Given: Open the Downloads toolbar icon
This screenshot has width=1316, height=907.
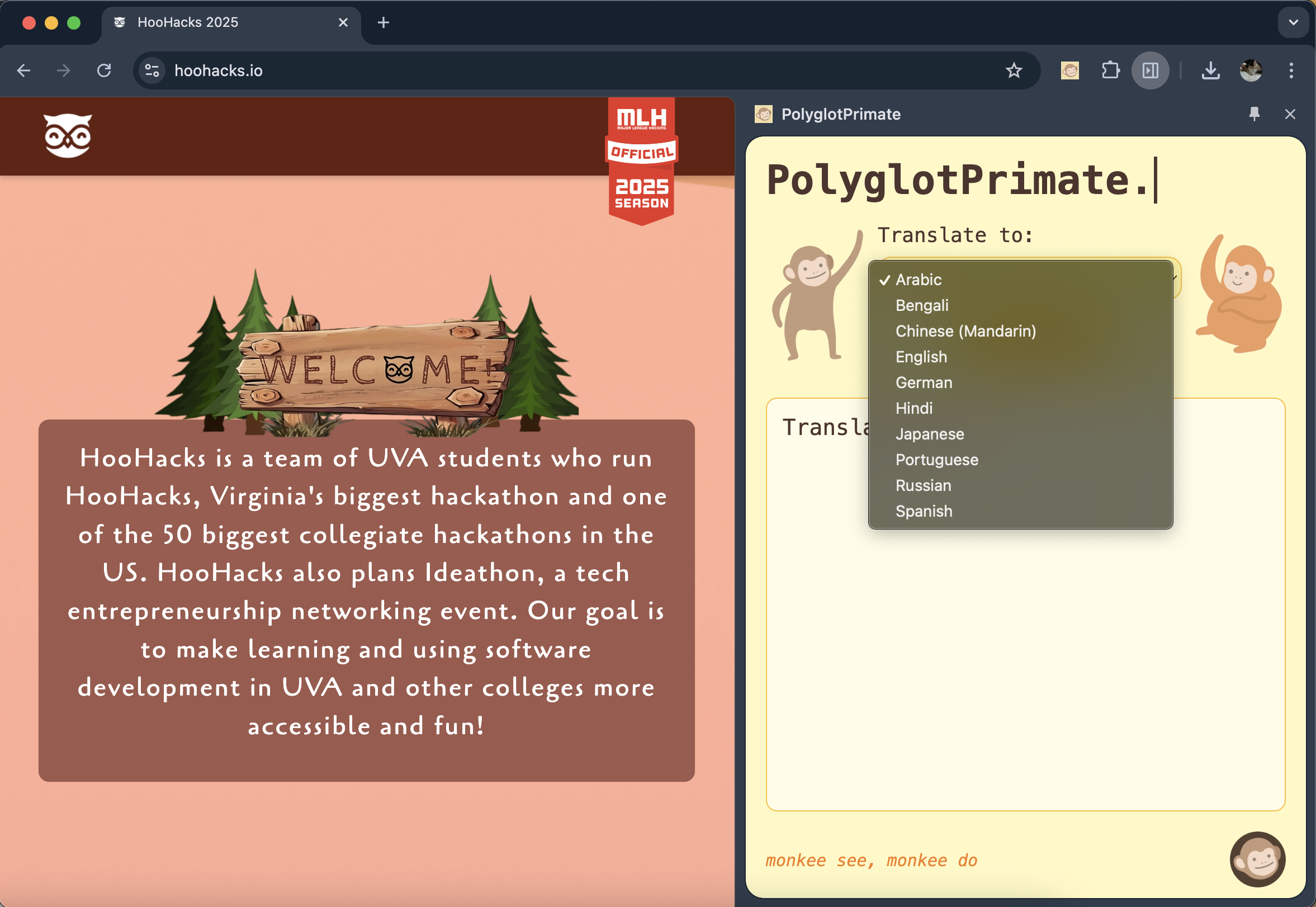Looking at the screenshot, I should click(1210, 70).
